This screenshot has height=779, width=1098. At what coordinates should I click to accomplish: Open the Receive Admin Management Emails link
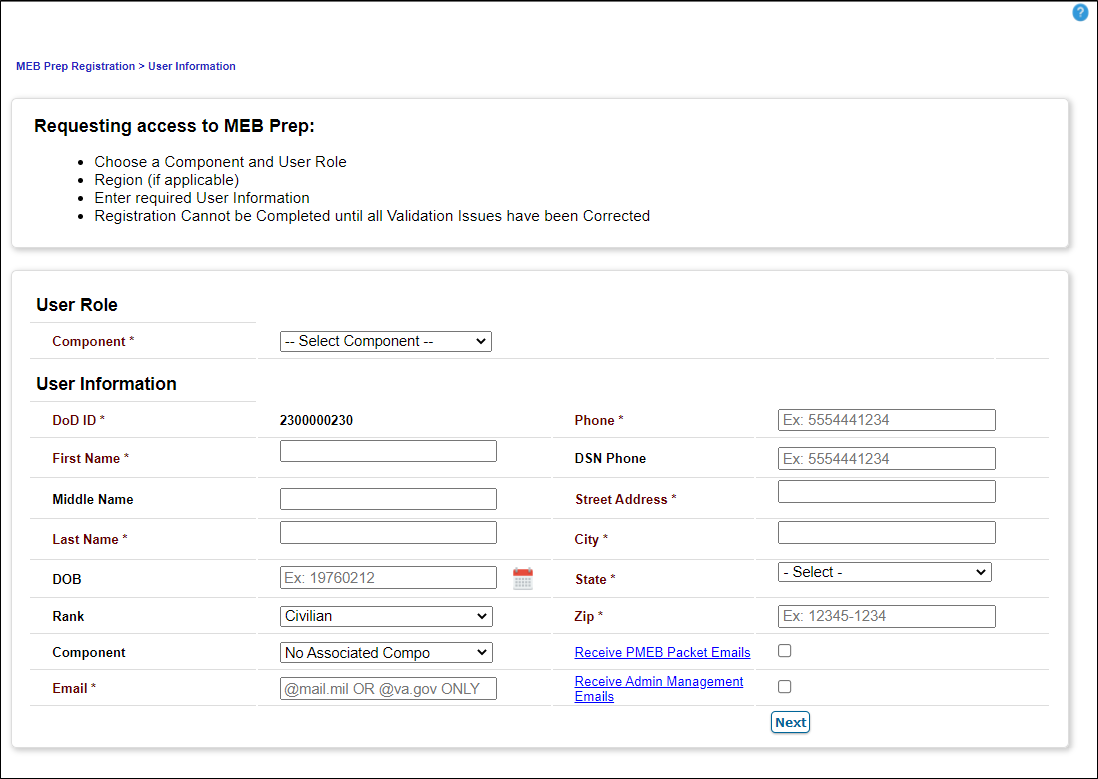[658, 688]
